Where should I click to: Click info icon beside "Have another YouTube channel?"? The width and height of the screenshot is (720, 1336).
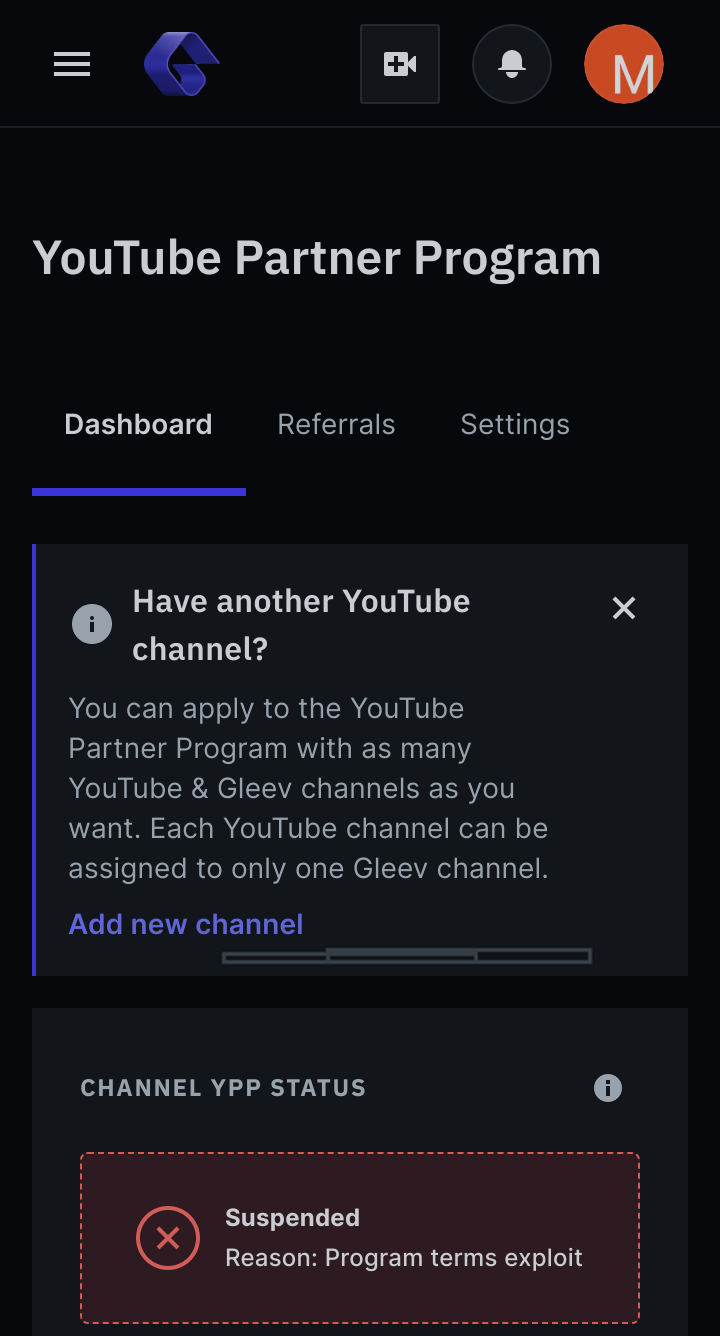coord(92,625)
